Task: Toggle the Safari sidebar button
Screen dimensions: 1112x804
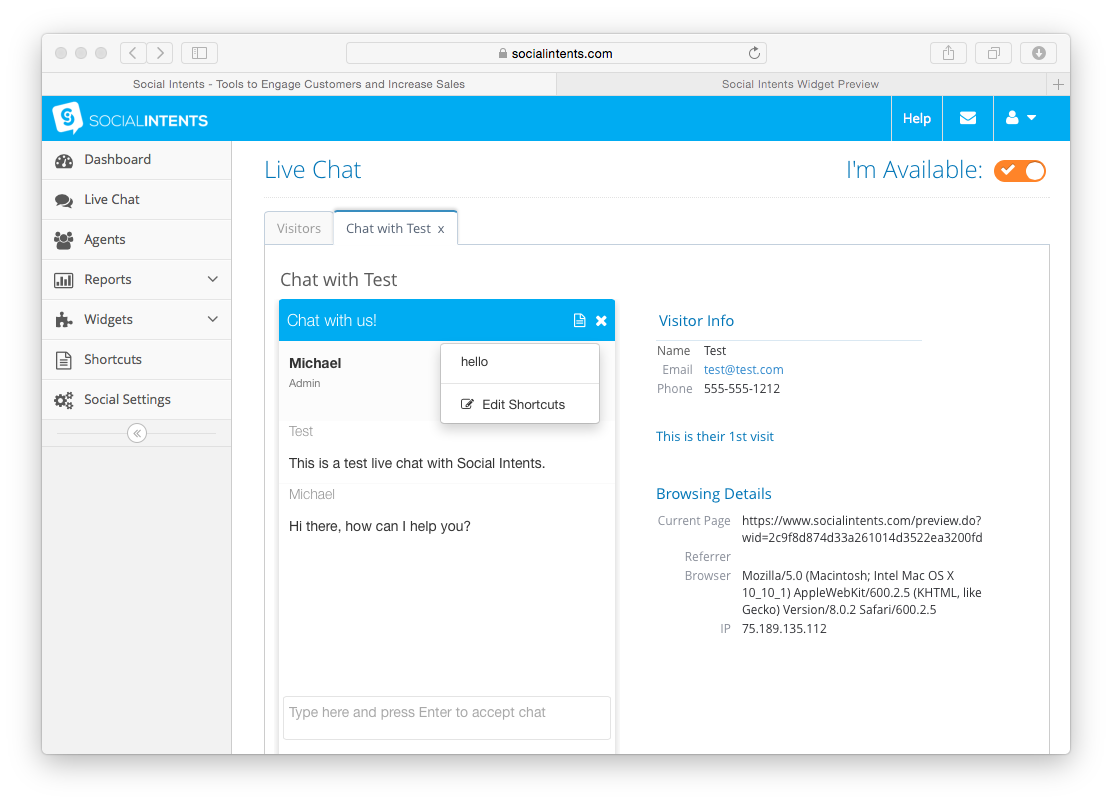Action: 199,52
